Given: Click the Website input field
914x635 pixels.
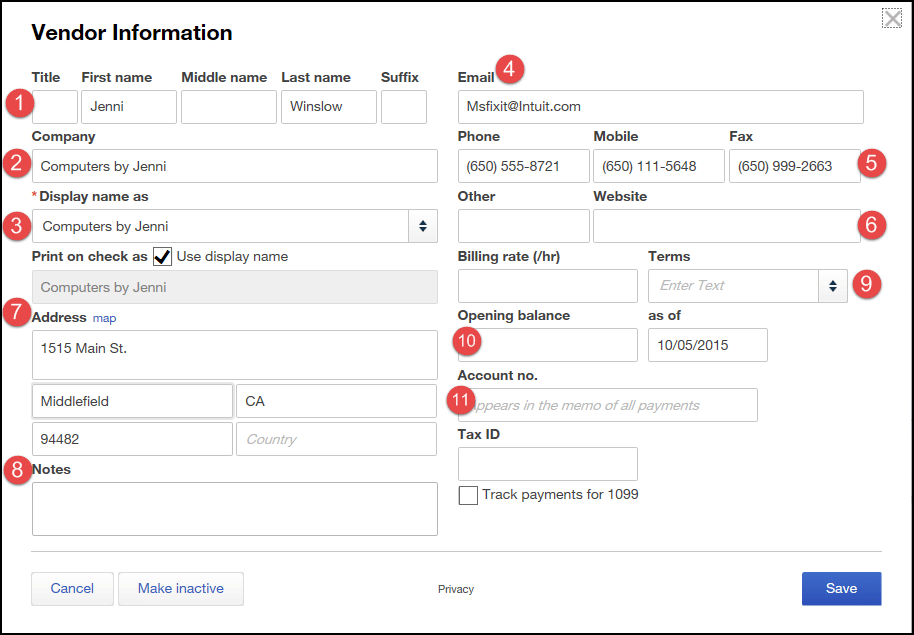Looking at the screenshot, I should (x=725, y=226).
